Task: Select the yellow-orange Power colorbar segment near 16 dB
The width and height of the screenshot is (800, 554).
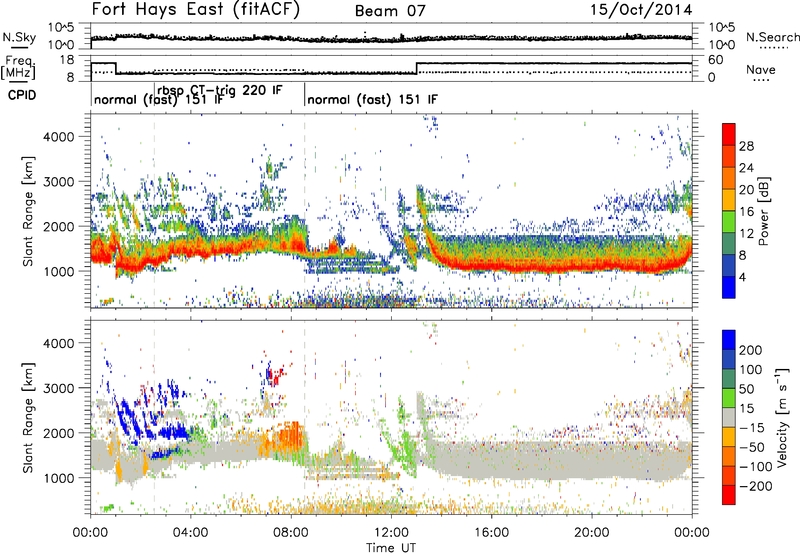Action: tap(729, 200)
